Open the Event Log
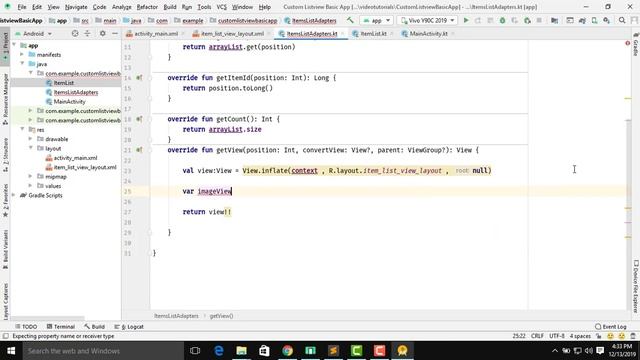Image resolution: width=640 pixels, height=360 pixels. pyautogui.click(x=611, y=327)
